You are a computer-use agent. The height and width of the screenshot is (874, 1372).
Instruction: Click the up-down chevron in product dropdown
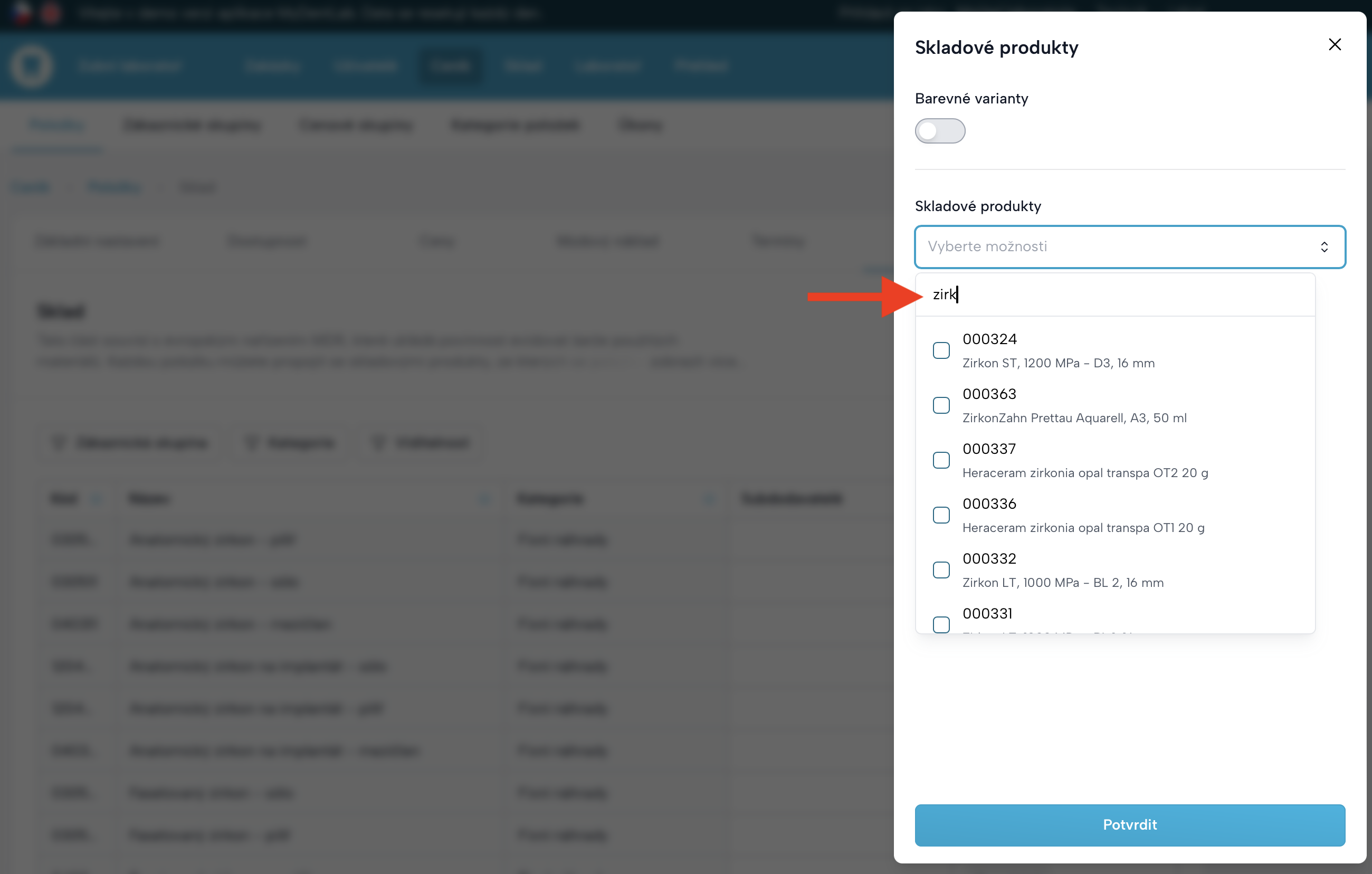pyautogui.click(x=1324, y=246)
